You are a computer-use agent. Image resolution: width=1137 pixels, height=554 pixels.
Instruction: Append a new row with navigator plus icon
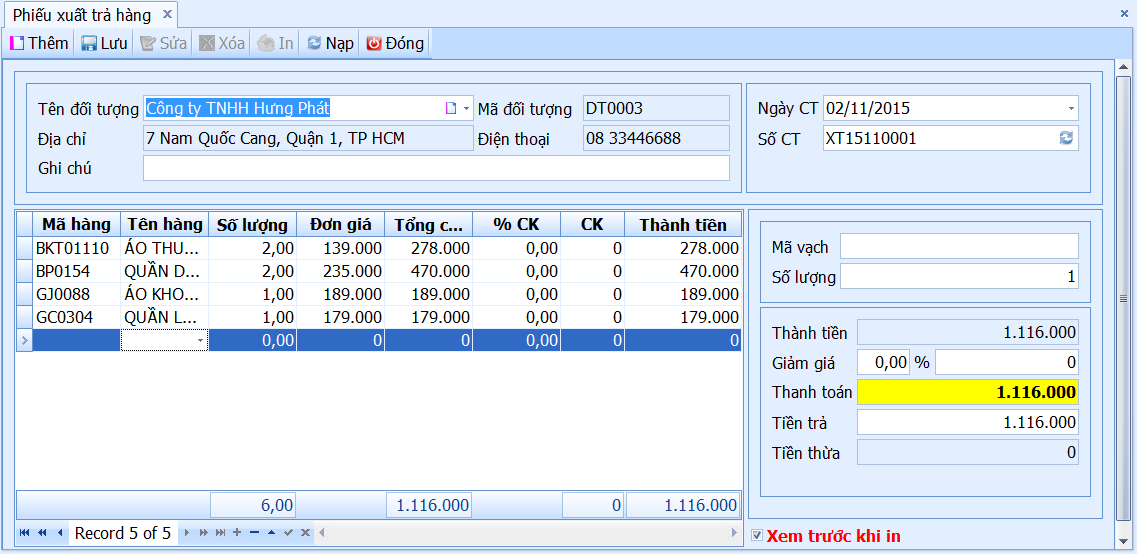(236, 533)
